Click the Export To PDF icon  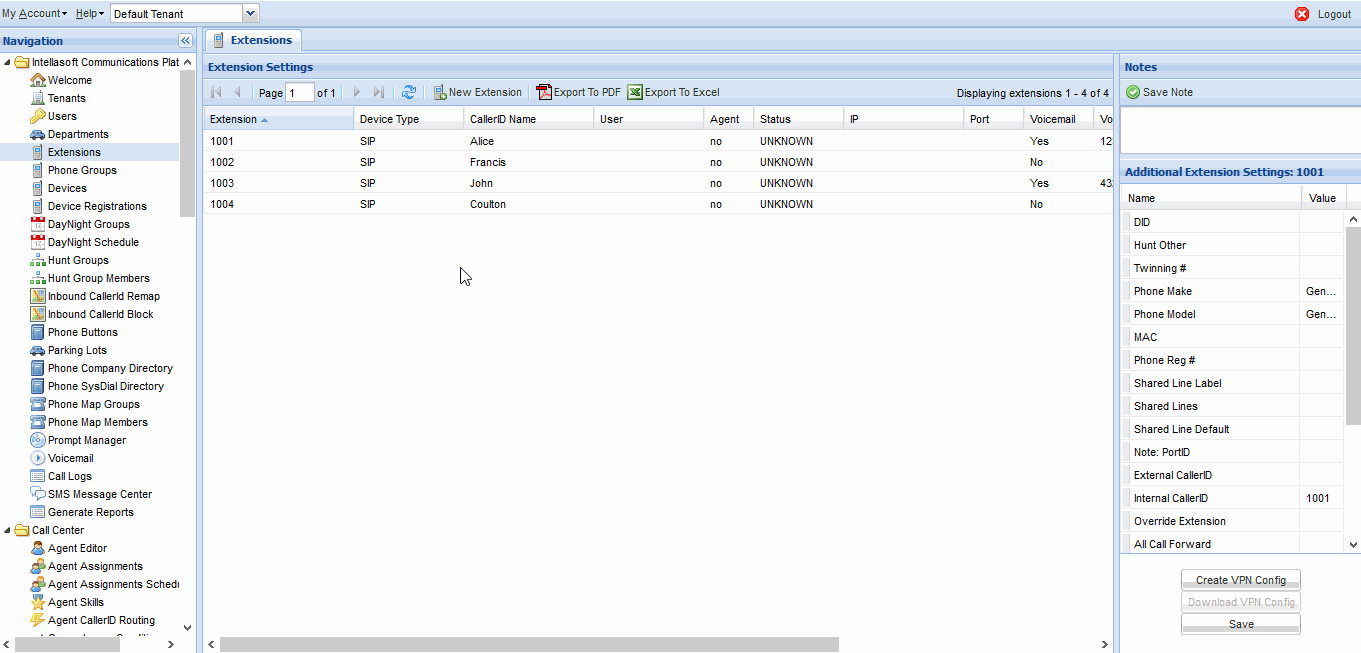544,92
